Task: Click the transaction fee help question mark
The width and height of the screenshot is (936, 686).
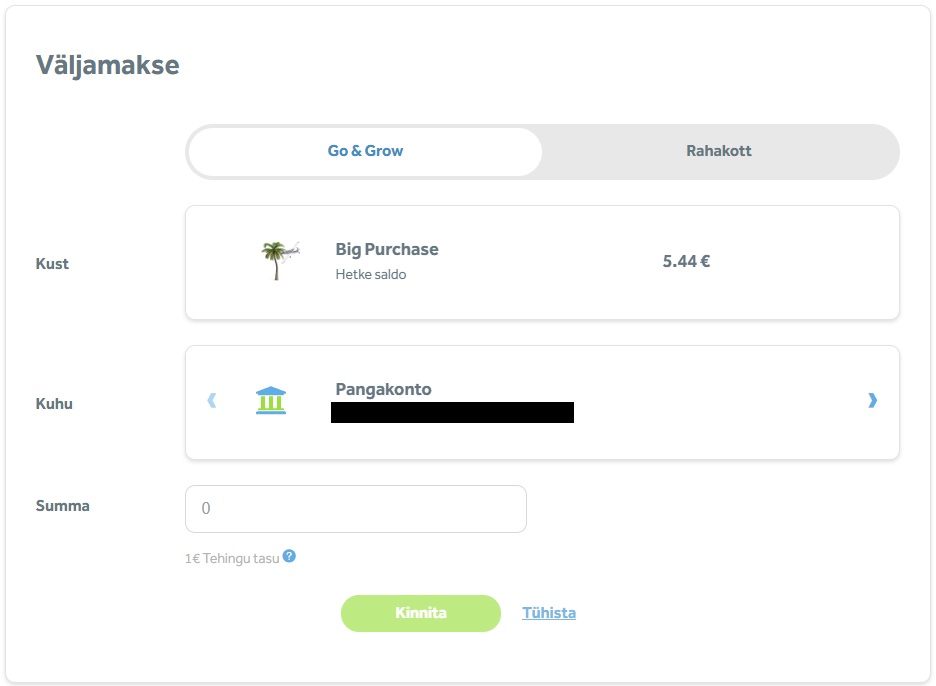Action: (289, 556)
